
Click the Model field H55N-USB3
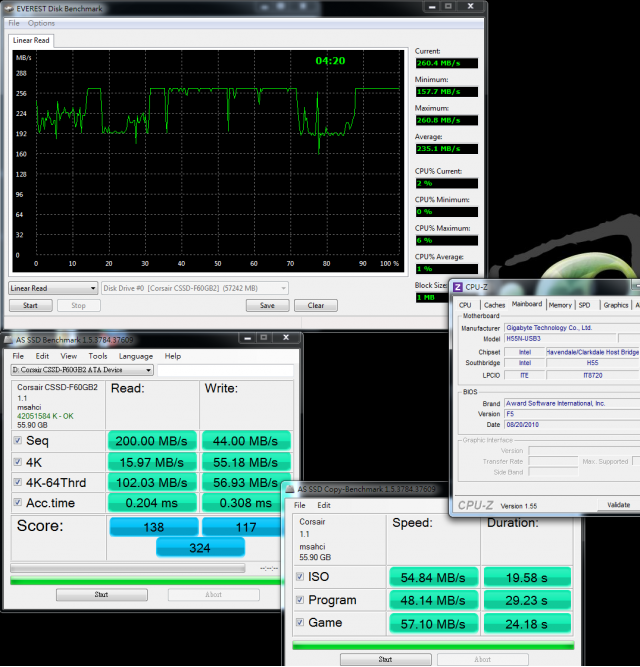pyautogui.click(x=560, y=338)
